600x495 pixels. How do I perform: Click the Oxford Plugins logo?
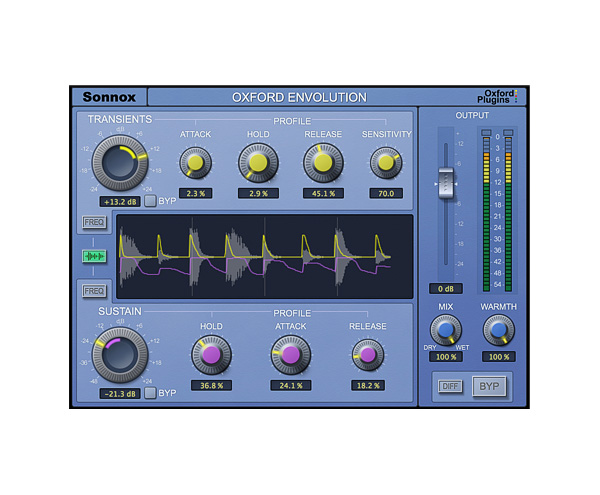click(x=497, y=96)
